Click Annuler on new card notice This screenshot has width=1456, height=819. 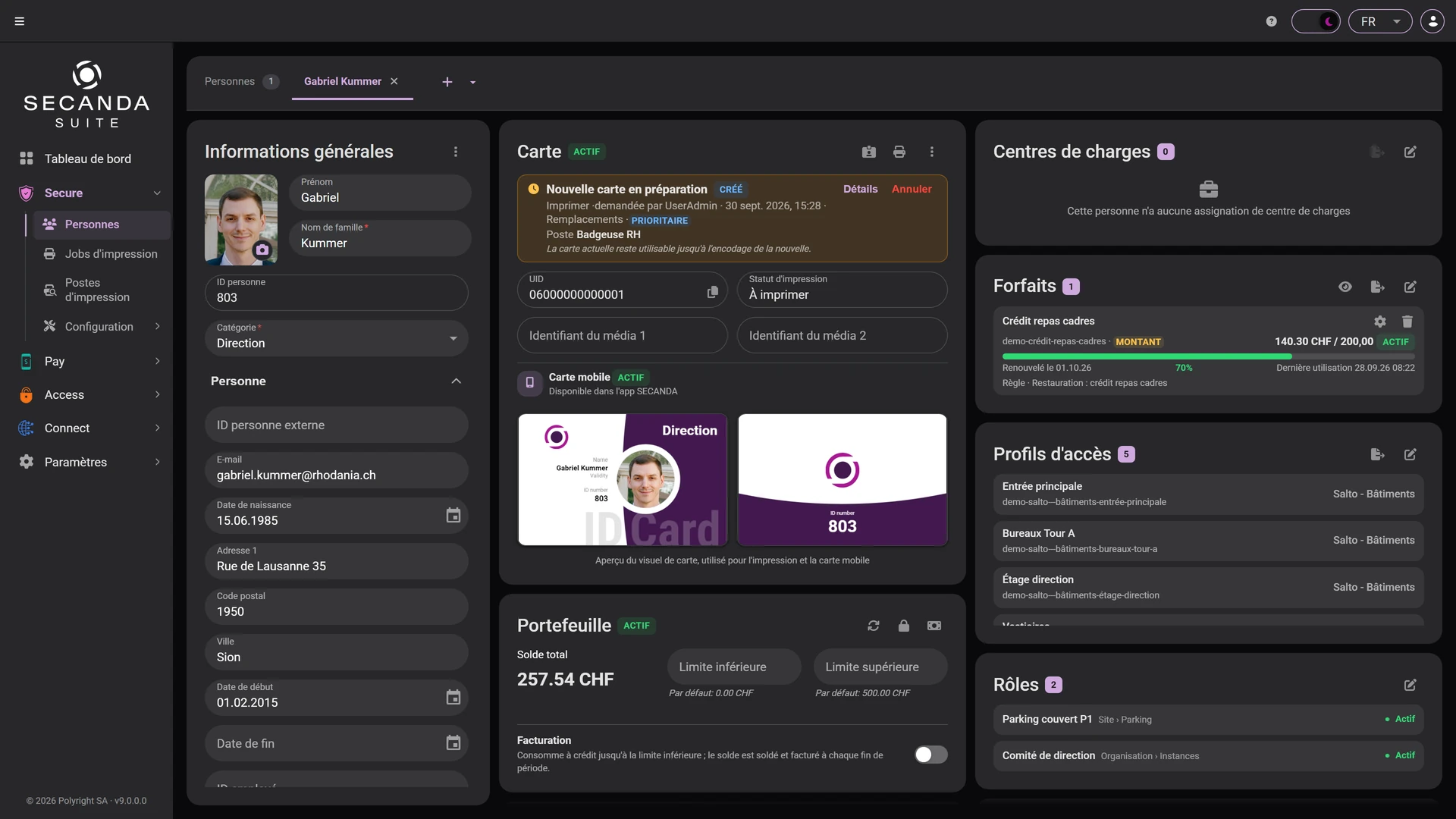tap(912, 189)
